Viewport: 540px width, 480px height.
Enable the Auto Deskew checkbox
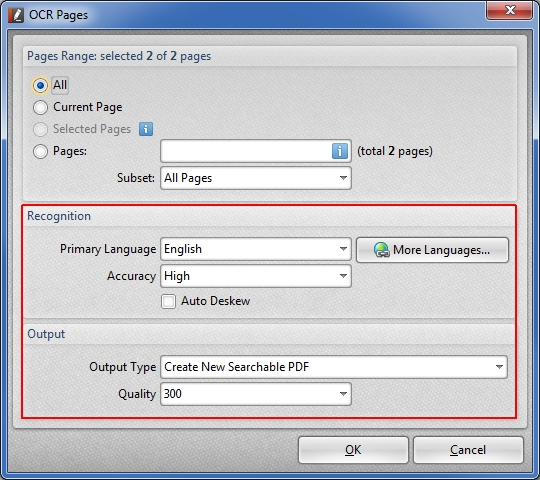tap(168, 301)
